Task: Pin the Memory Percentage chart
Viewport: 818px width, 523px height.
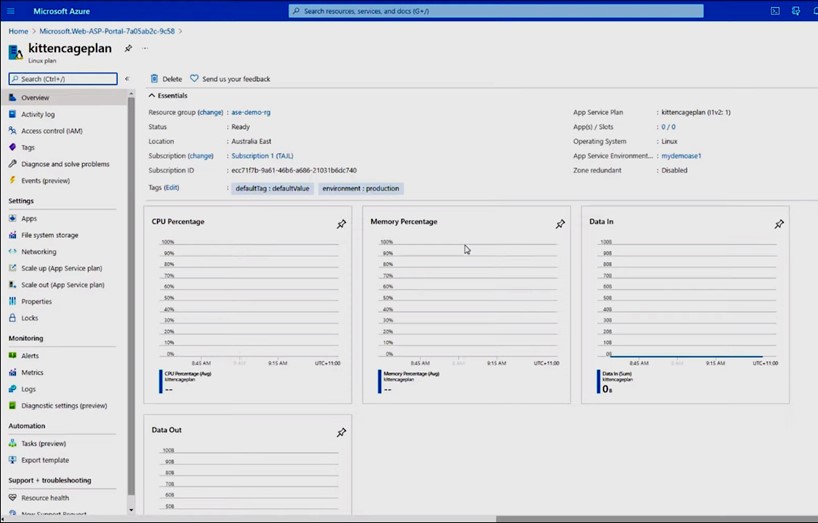Action: click(560, 224)
